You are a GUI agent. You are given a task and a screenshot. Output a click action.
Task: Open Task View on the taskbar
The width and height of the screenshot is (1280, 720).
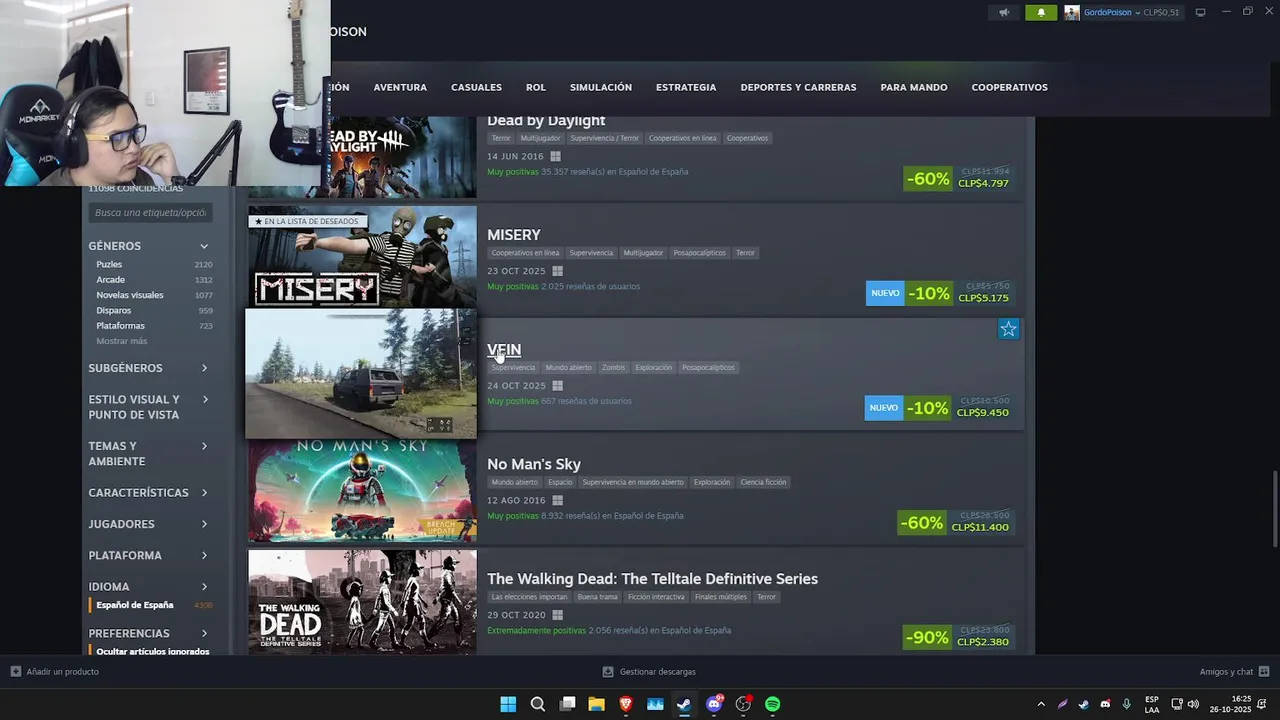(x=567, y=704)
